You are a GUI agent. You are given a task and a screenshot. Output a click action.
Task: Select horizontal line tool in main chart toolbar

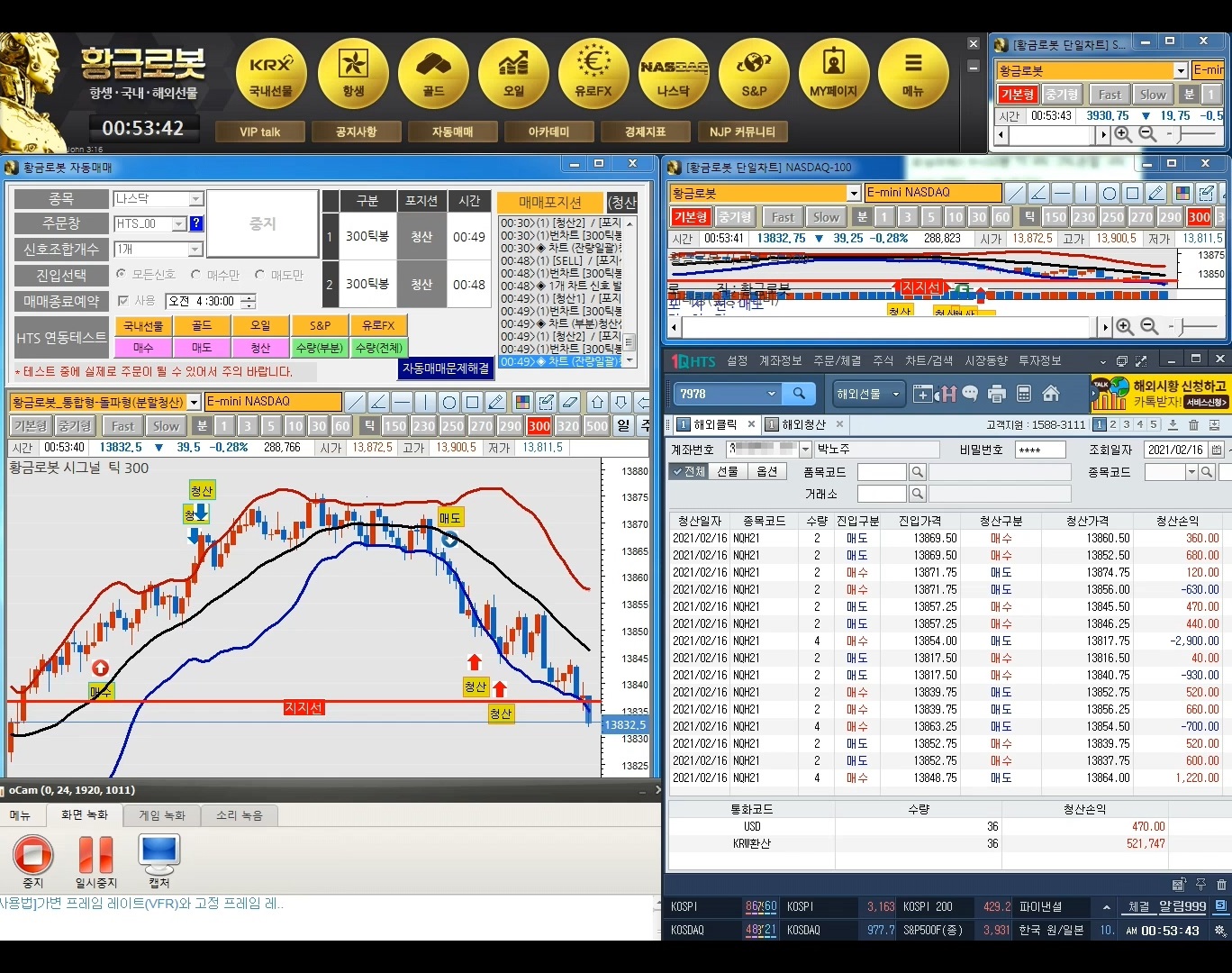click(403, 402)
